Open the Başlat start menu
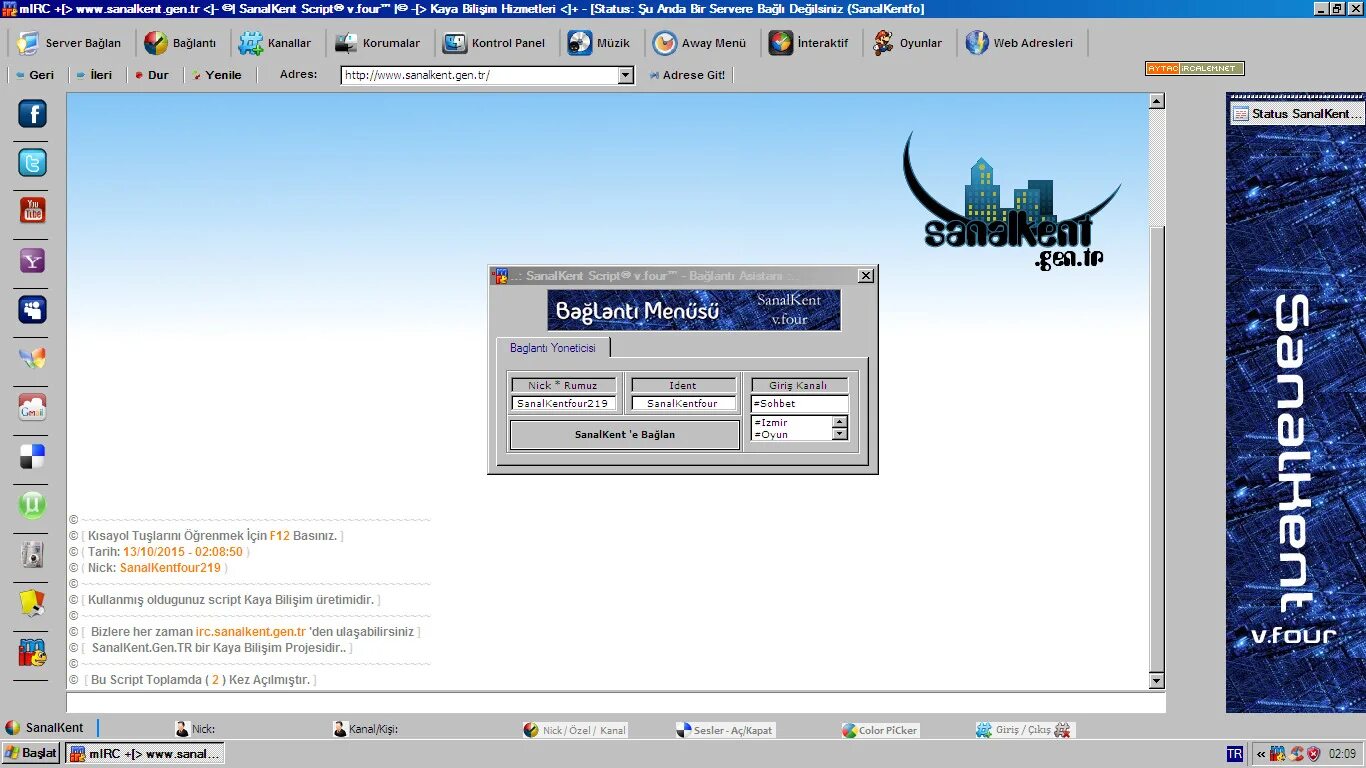The height and width of the screenshot is (768, 1366). [31, 754]
